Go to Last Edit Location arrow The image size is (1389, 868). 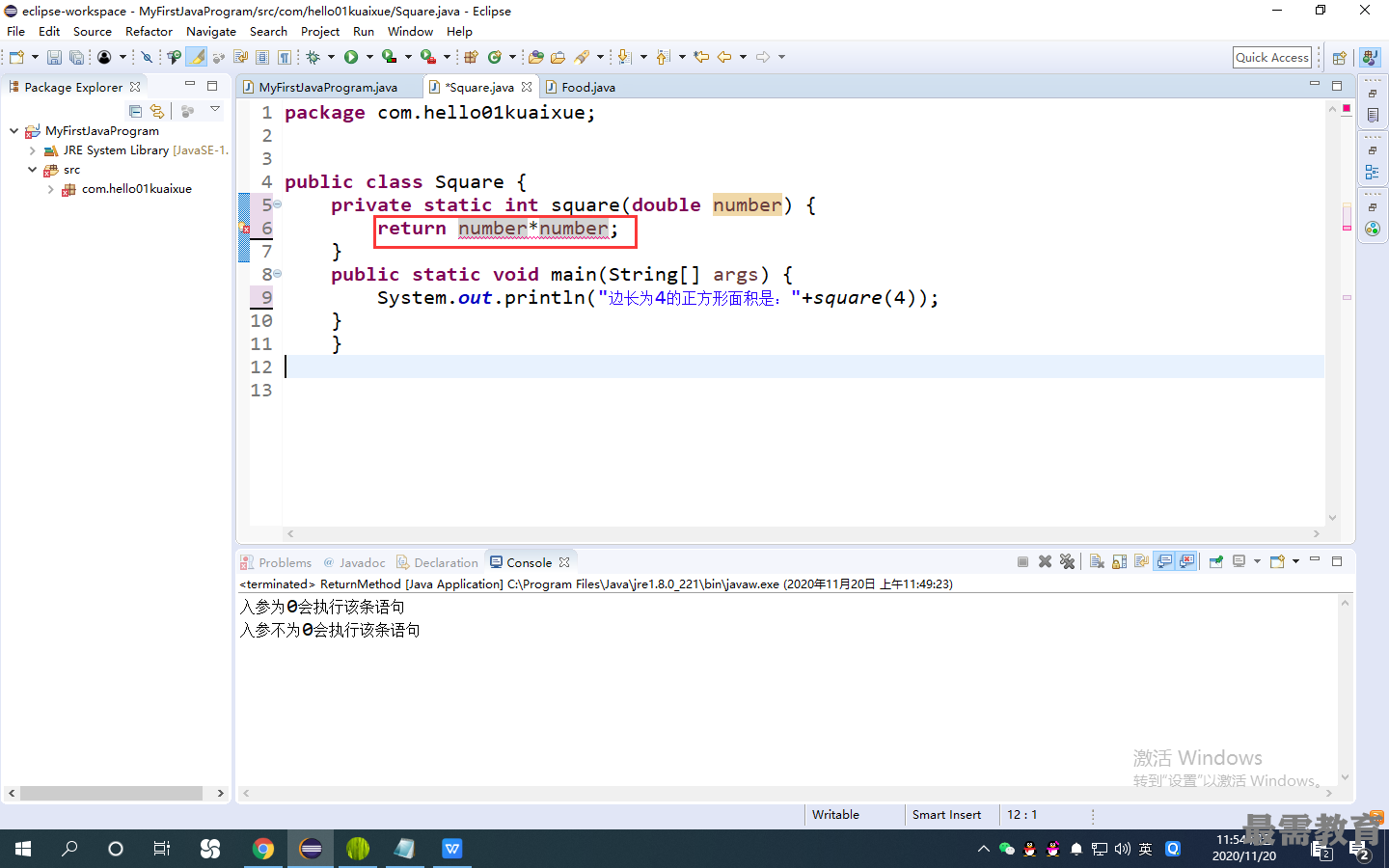[701, 57]
